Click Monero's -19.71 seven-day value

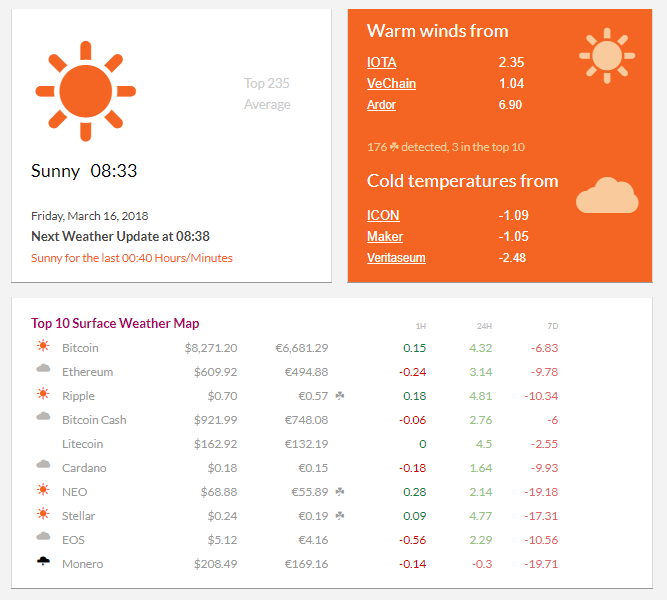point(541,564)
